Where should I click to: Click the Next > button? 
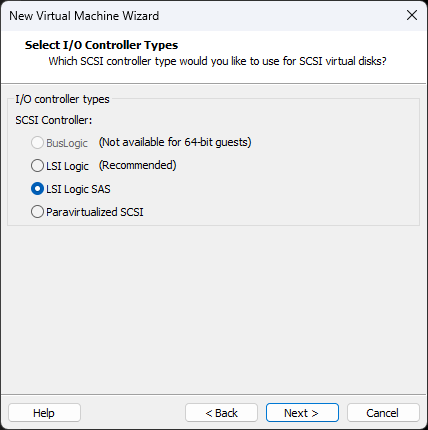(x=302, y=413)
